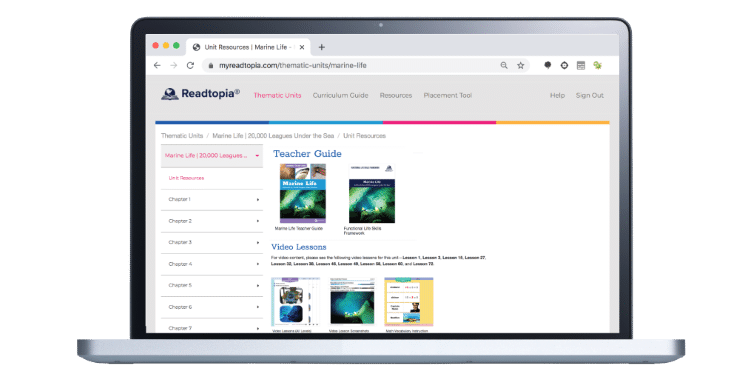Bookmark this page with the star icon

[521, 66]
